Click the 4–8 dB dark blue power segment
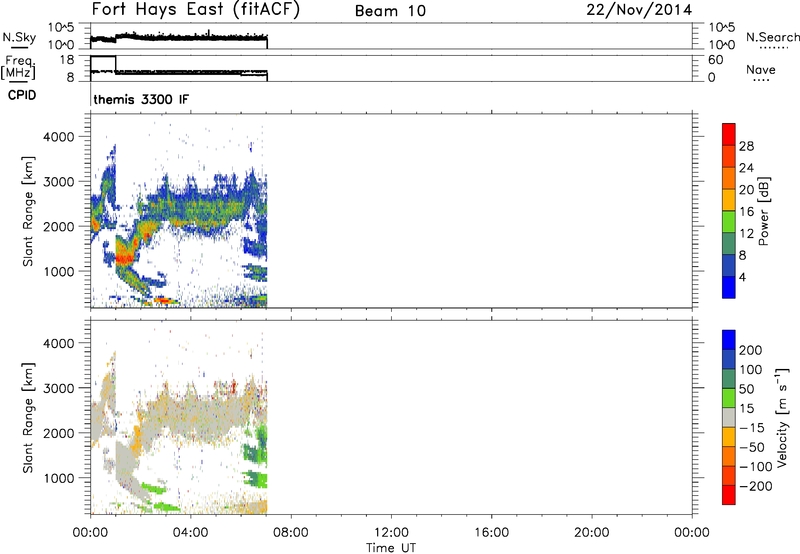 pos(729,265)
